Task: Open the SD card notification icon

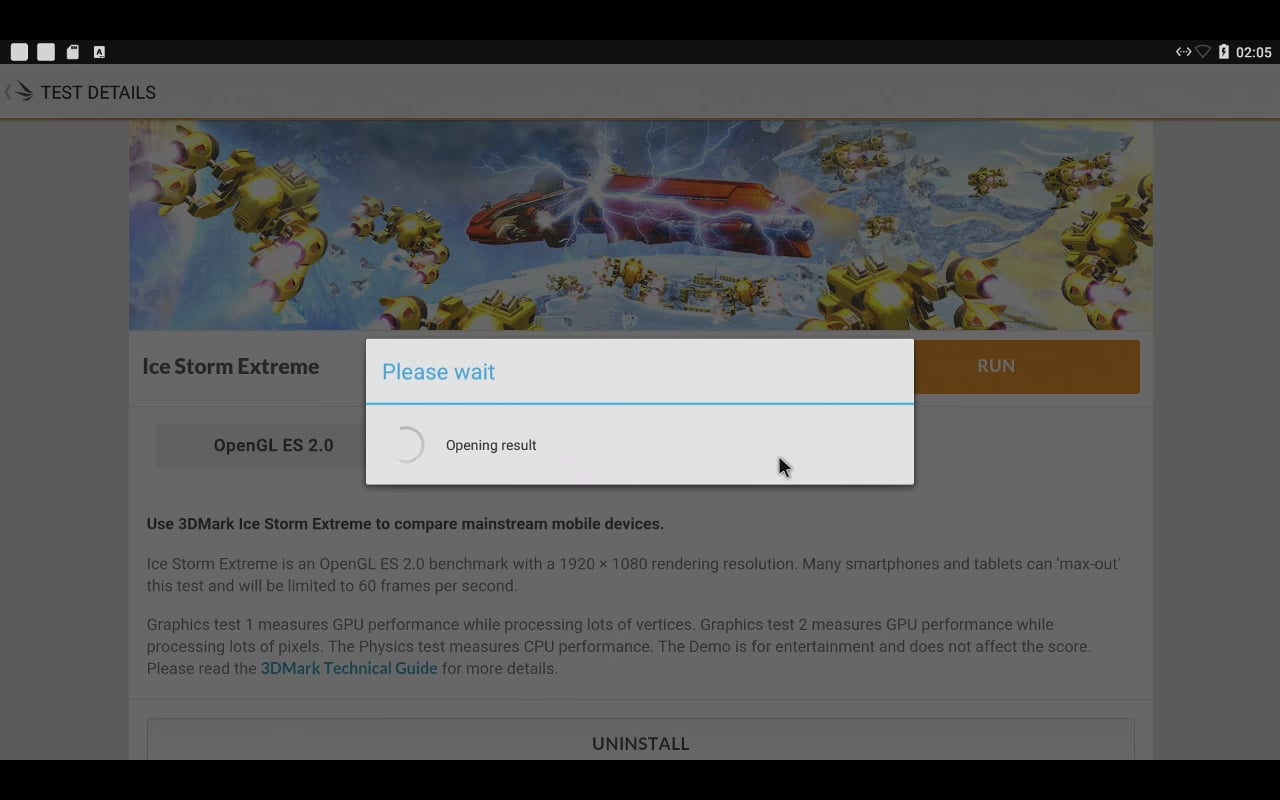Action: pyautogui.click(x=73, y=52)
